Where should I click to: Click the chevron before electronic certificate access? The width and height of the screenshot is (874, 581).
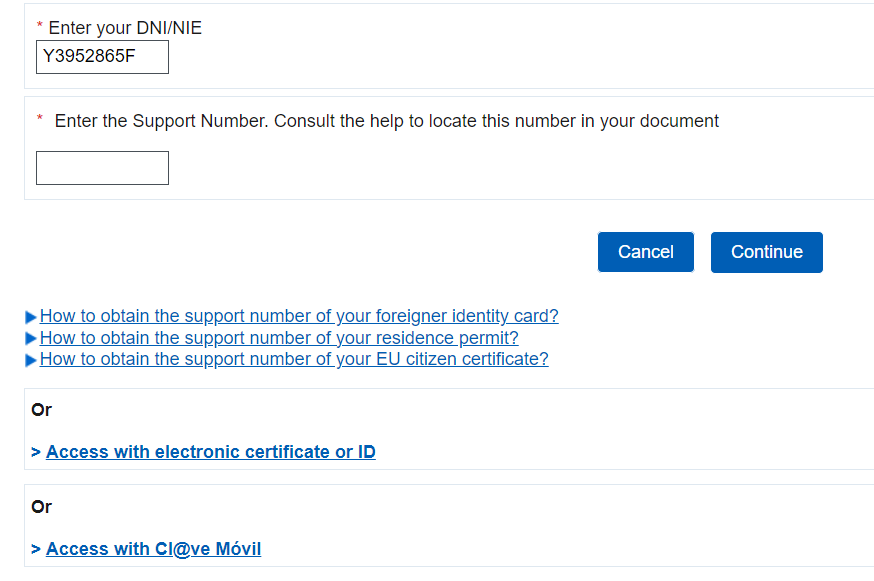pos(36,453)
